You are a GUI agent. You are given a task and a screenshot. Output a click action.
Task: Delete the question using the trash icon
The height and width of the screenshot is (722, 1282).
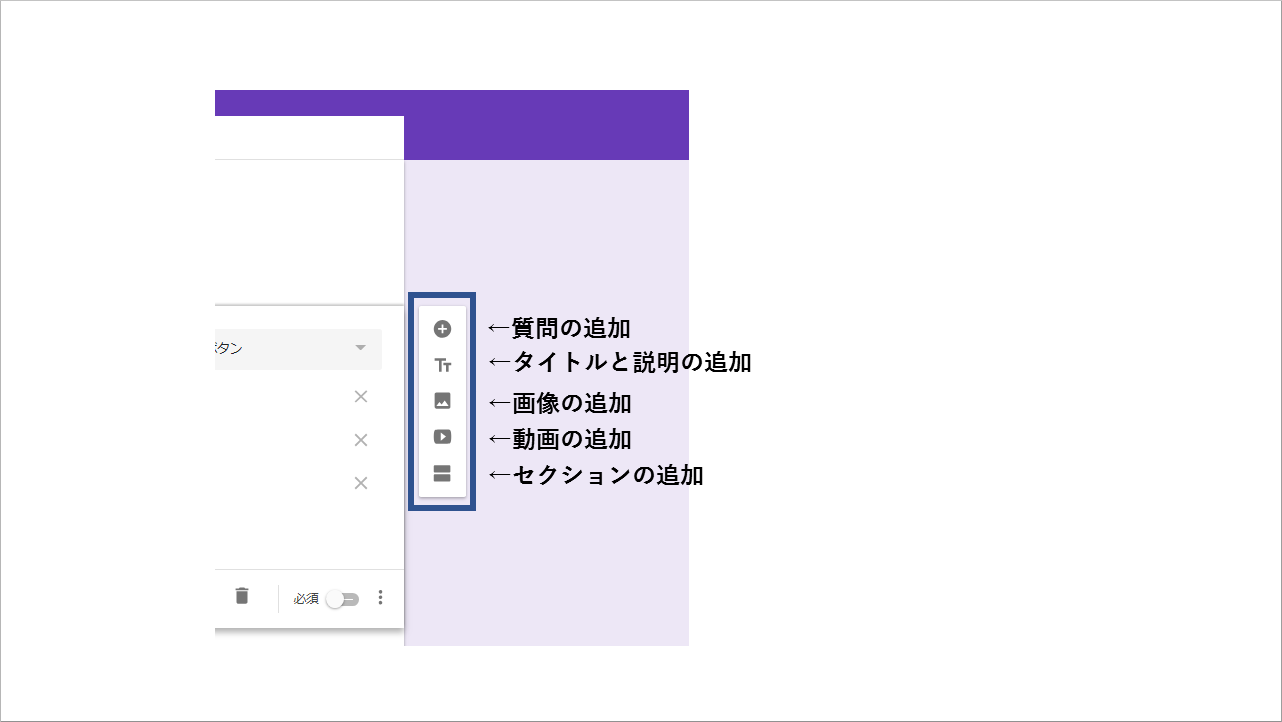coord(241,597)
